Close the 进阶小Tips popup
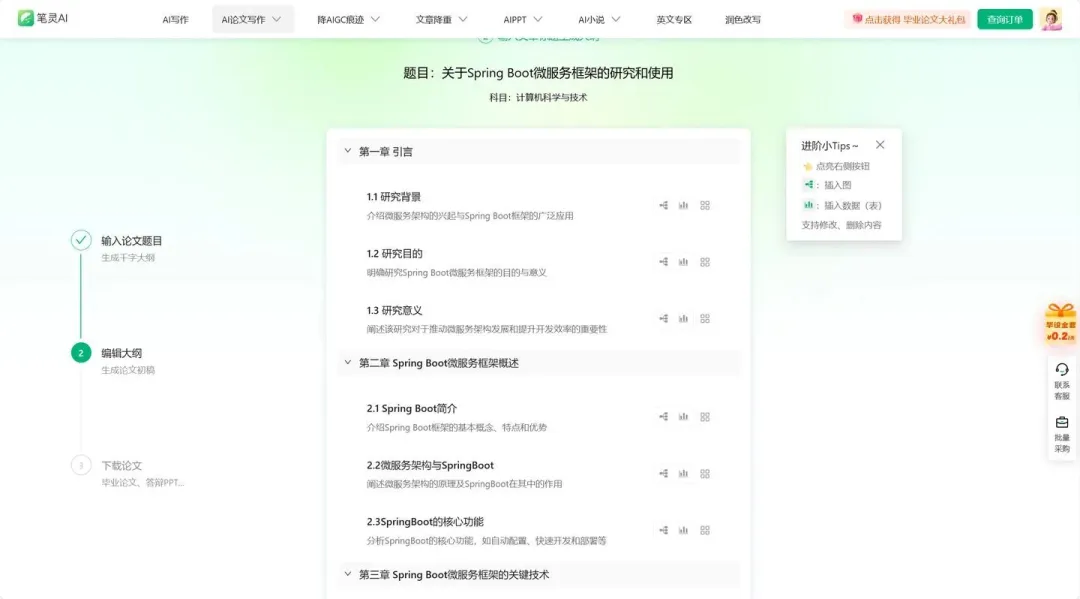Viewport: 1080px width, 599px height. click(x=880, y=145)
